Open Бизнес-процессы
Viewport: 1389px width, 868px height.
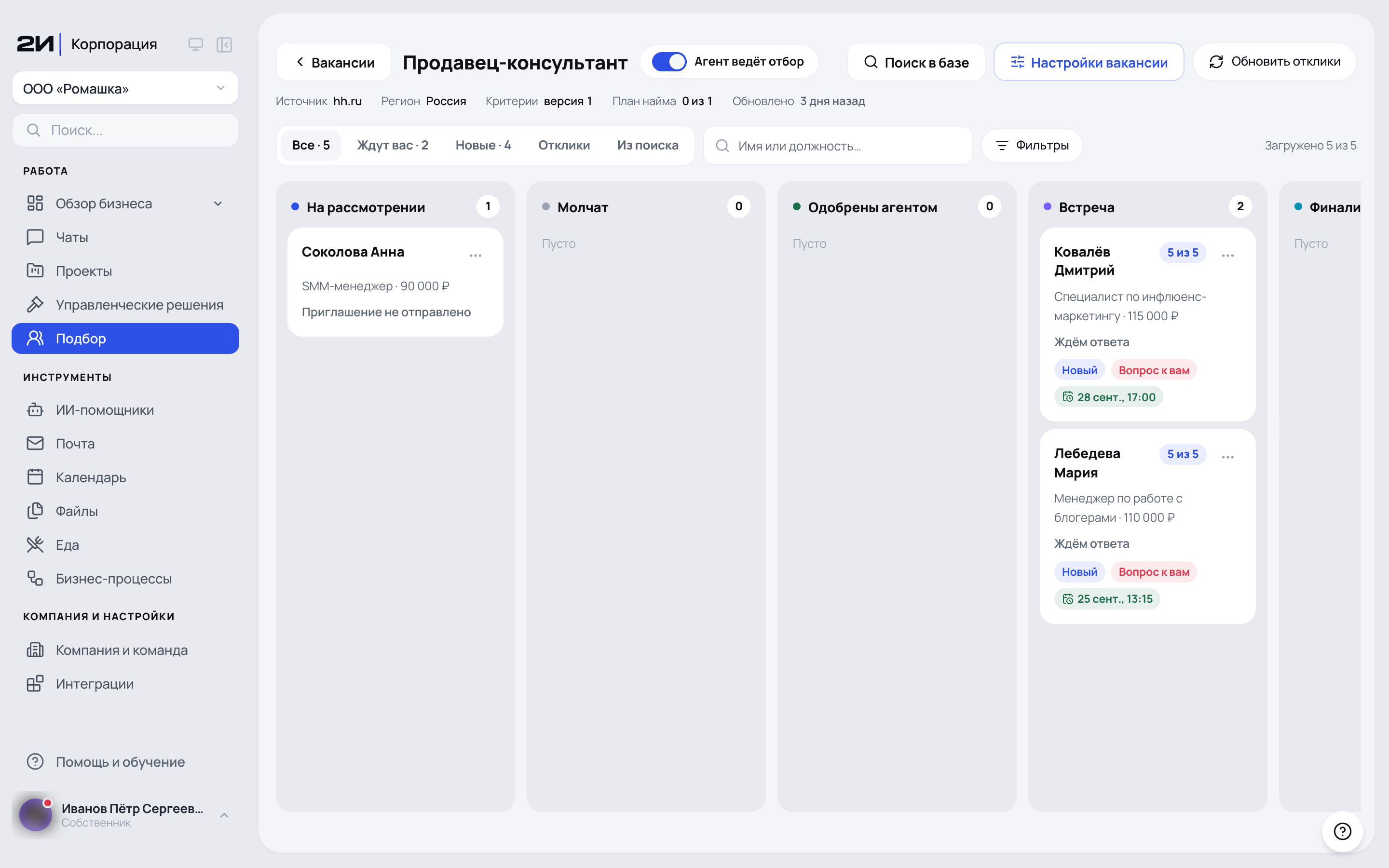coord(125,579)
